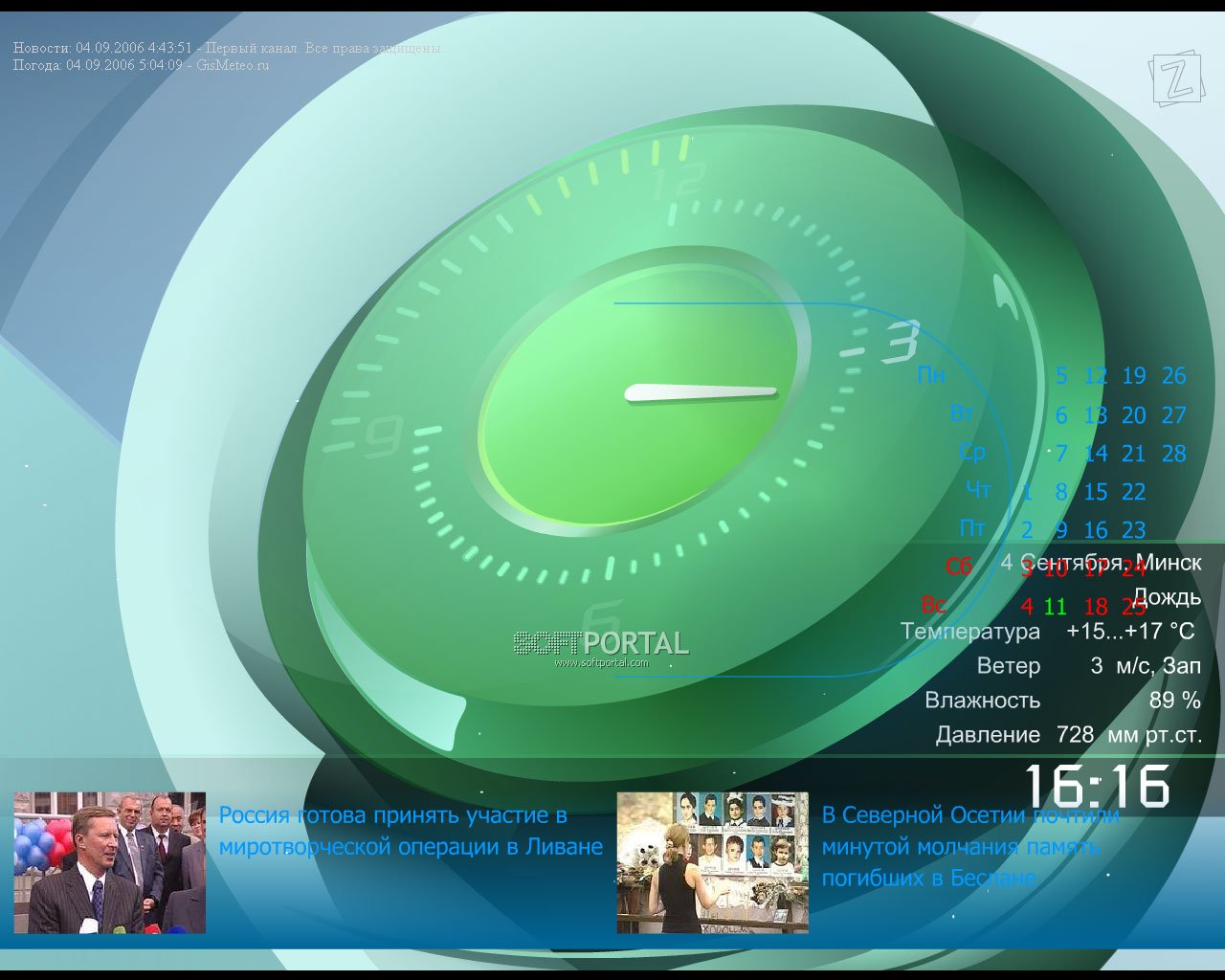This screenshot has width=1225, height=980.
Task: Select date 14 in the calendar
Action: (1096, 454)
